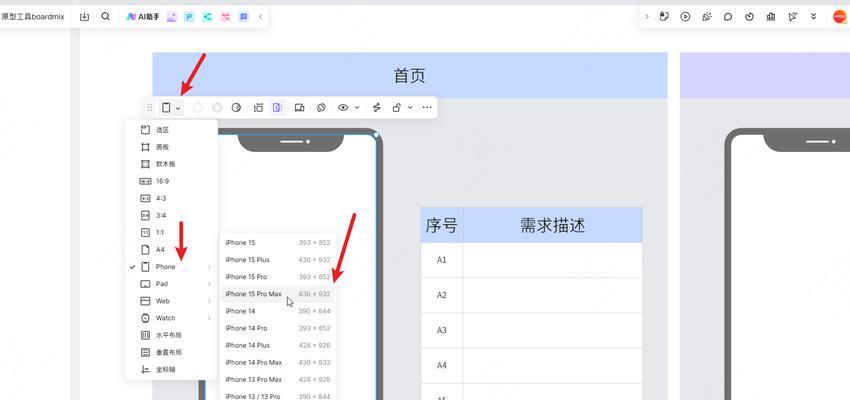Click the blue chat bubble AI icon
This screenshot has height=400, width=850.
(244, 17)
